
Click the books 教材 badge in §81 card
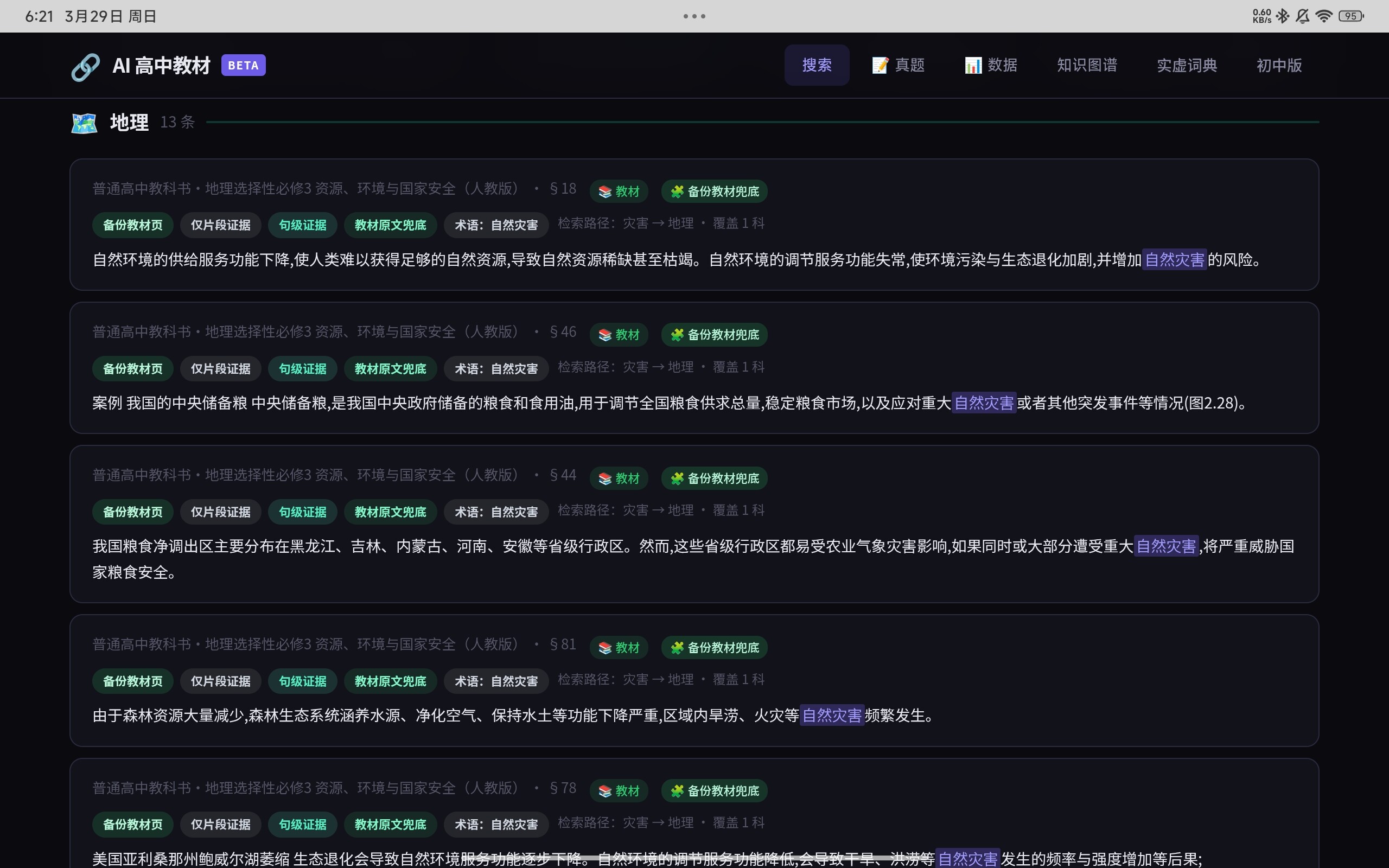point(619,648)
